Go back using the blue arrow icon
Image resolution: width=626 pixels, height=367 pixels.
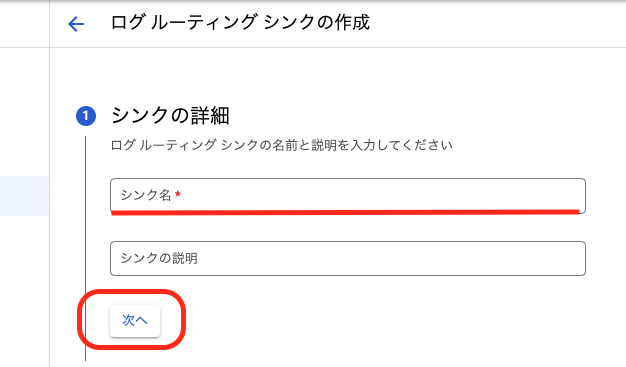76,24
